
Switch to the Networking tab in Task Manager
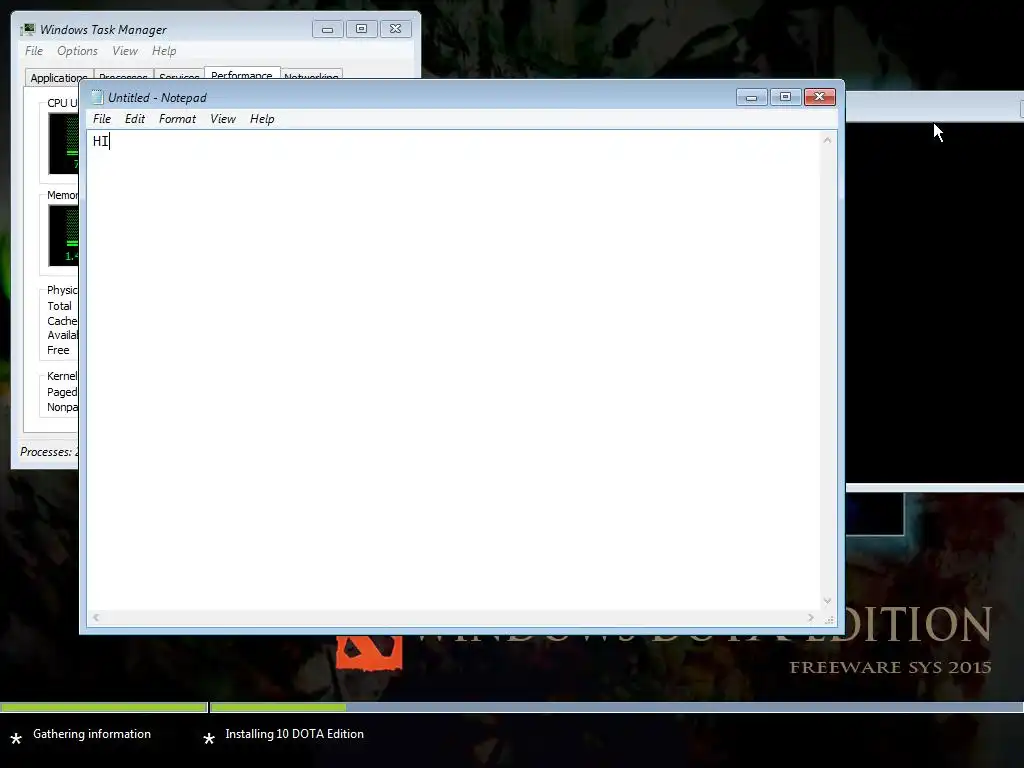pos(311,75)
